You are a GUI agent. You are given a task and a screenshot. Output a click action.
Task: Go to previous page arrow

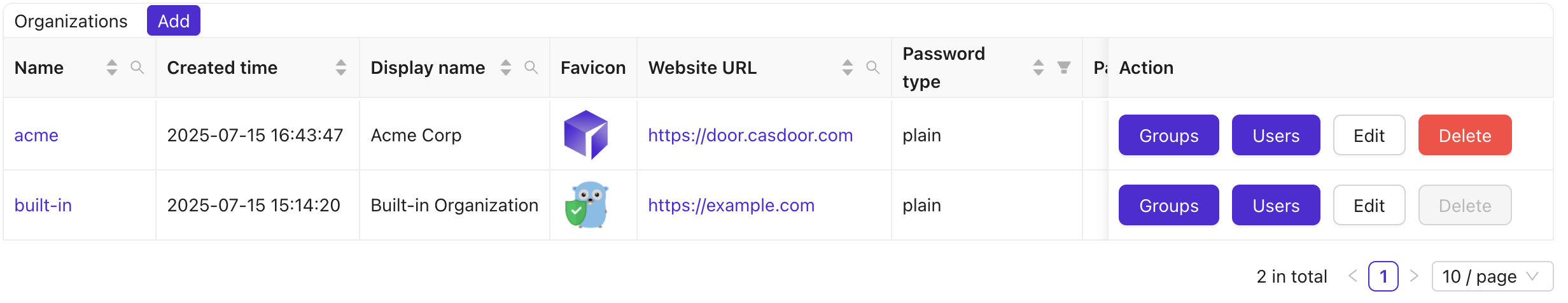tap(1353, 276)
